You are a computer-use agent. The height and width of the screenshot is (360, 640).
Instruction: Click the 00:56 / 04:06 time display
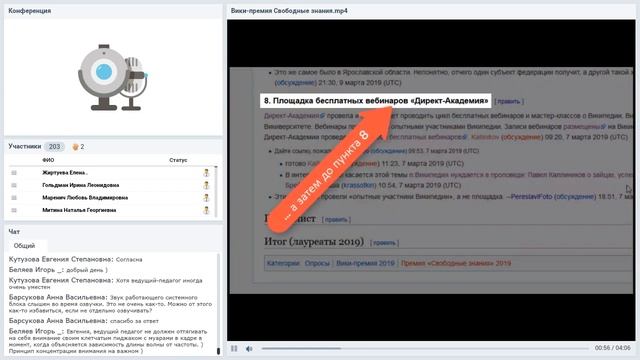point(612,348)
